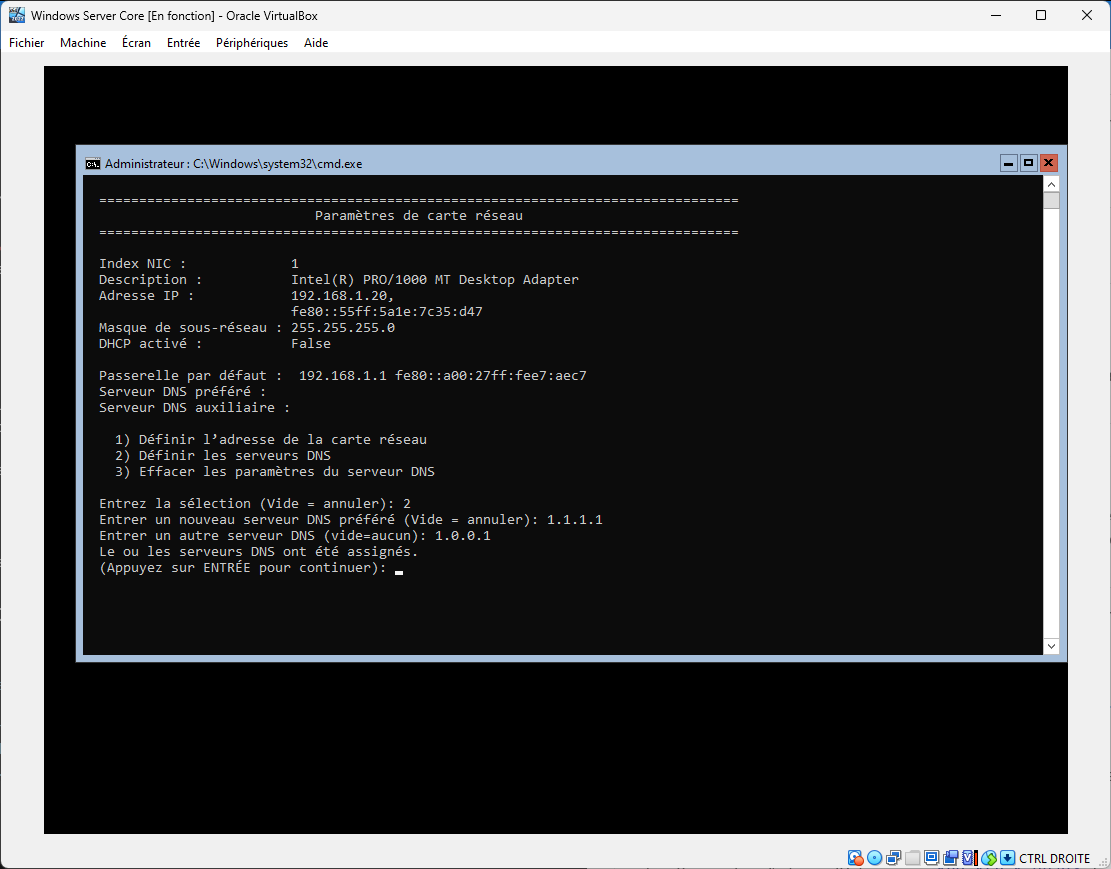Click the hard disk activity status icon
This screenshot has width=1111, height=869.
[855, 858]
